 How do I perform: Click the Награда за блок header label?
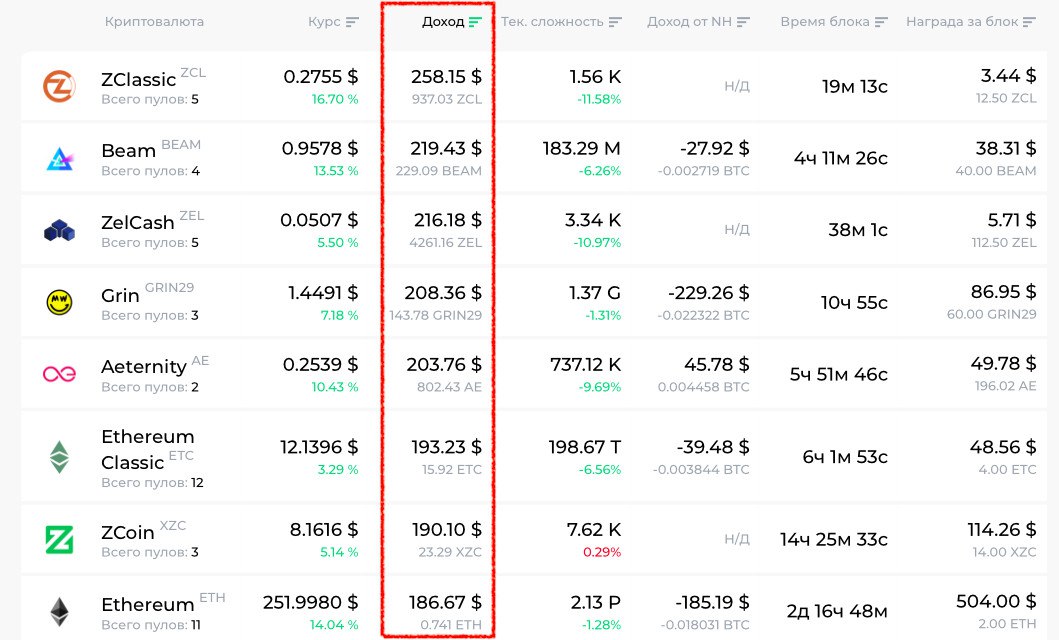point(962,22)
